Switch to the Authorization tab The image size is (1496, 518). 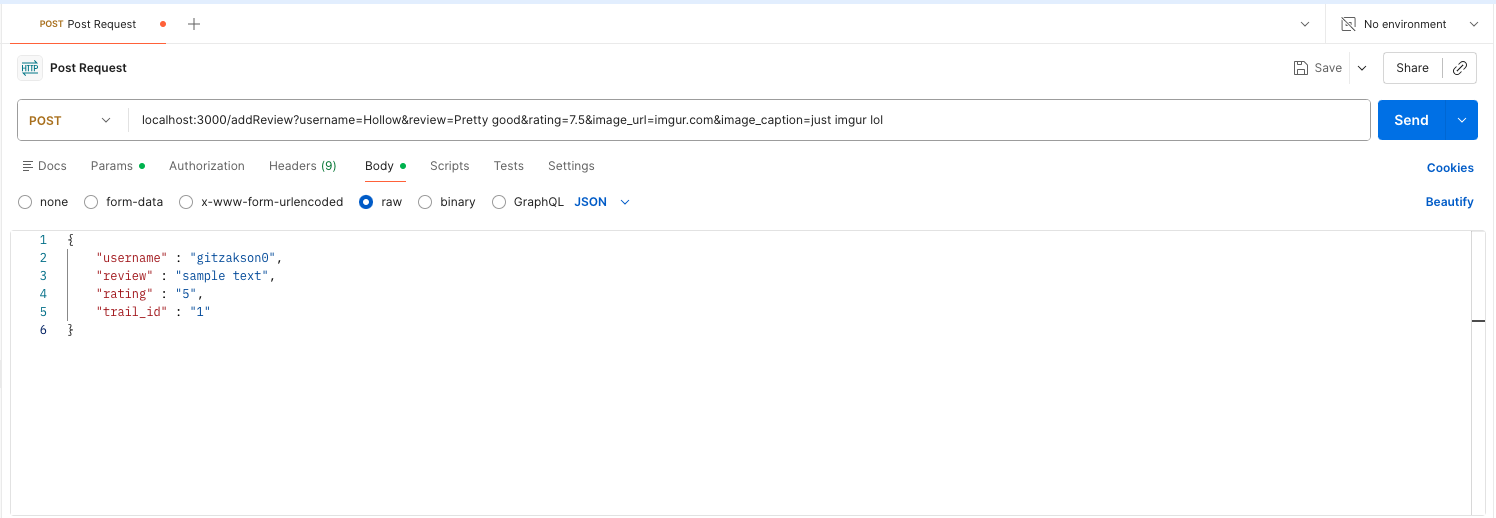point(206,166)
